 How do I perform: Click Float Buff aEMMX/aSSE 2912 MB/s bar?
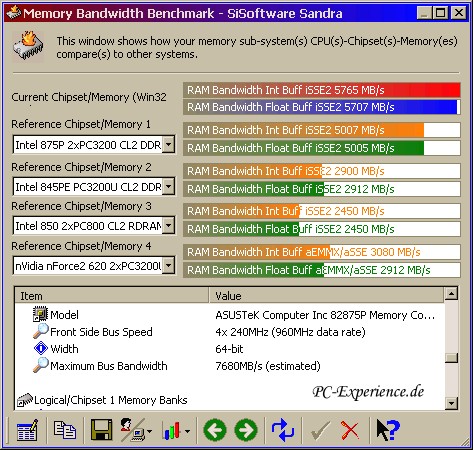322,270
